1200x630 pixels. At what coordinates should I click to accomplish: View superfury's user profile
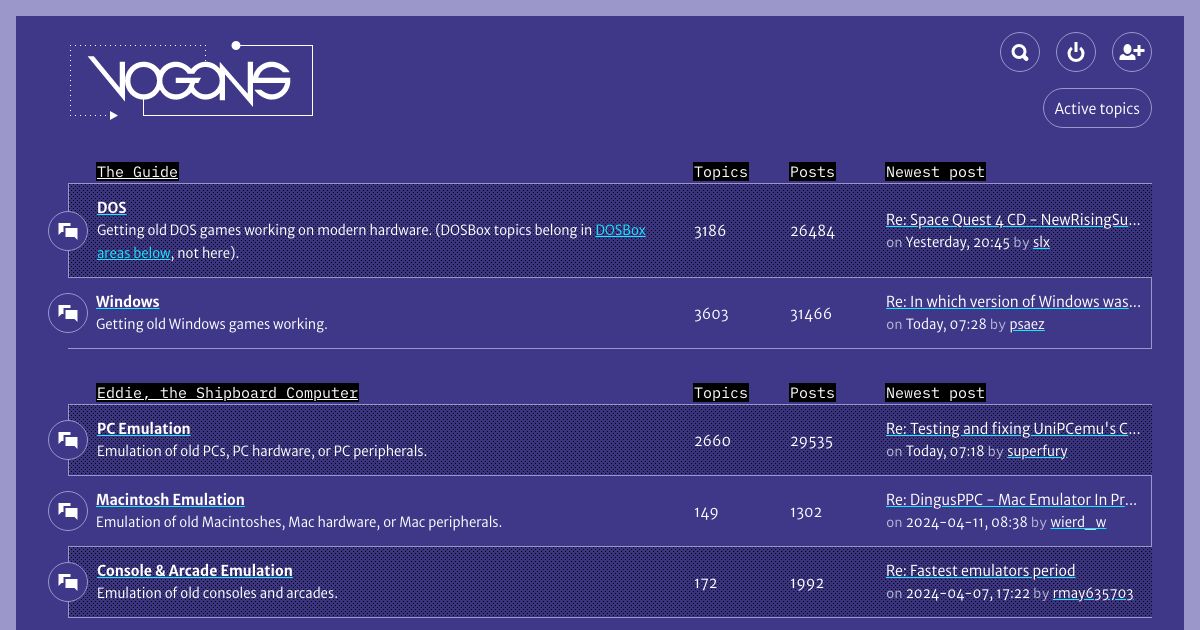[x=1037, y=451]
